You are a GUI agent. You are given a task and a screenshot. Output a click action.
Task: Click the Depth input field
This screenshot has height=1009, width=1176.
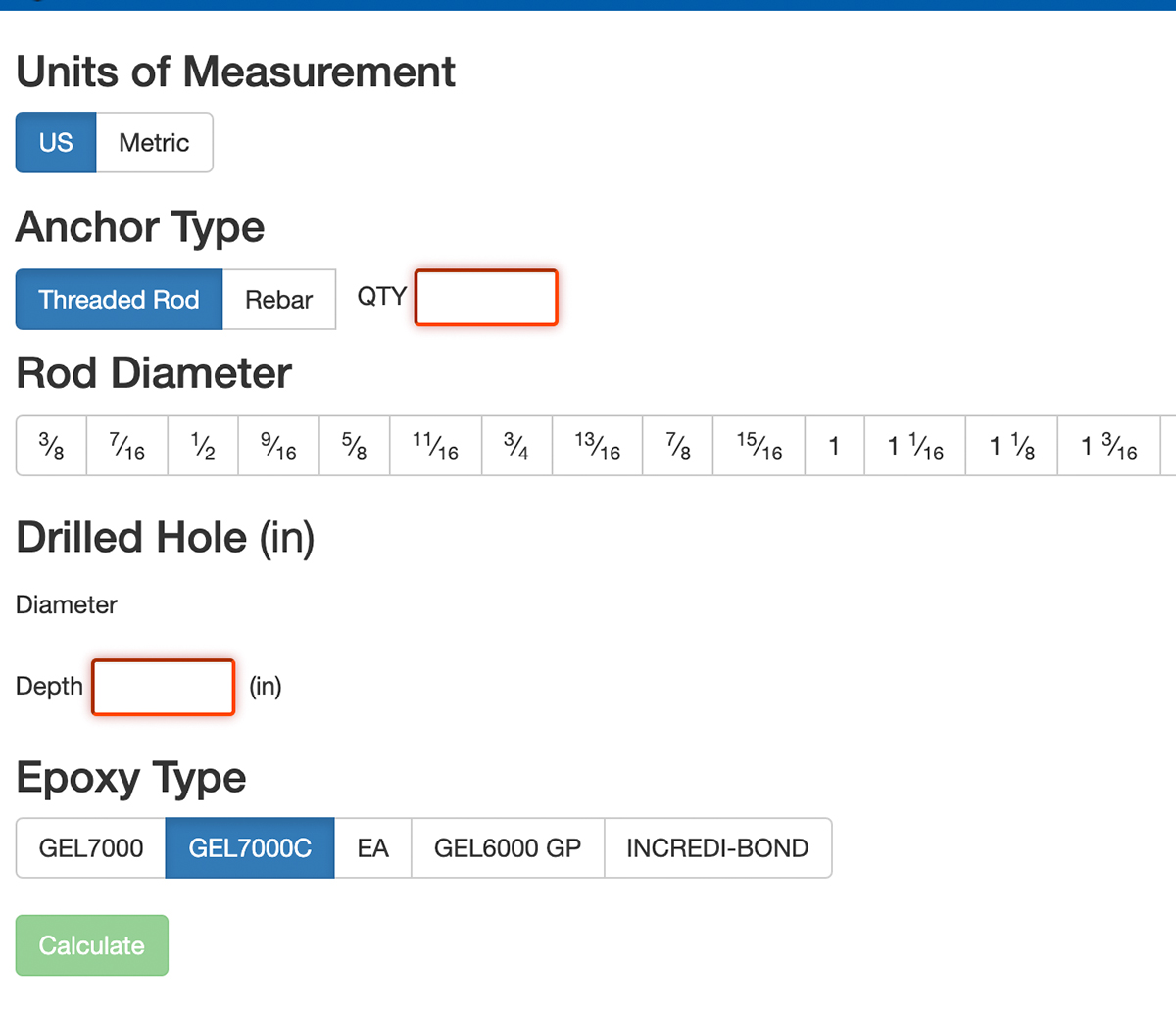point(164,688)
